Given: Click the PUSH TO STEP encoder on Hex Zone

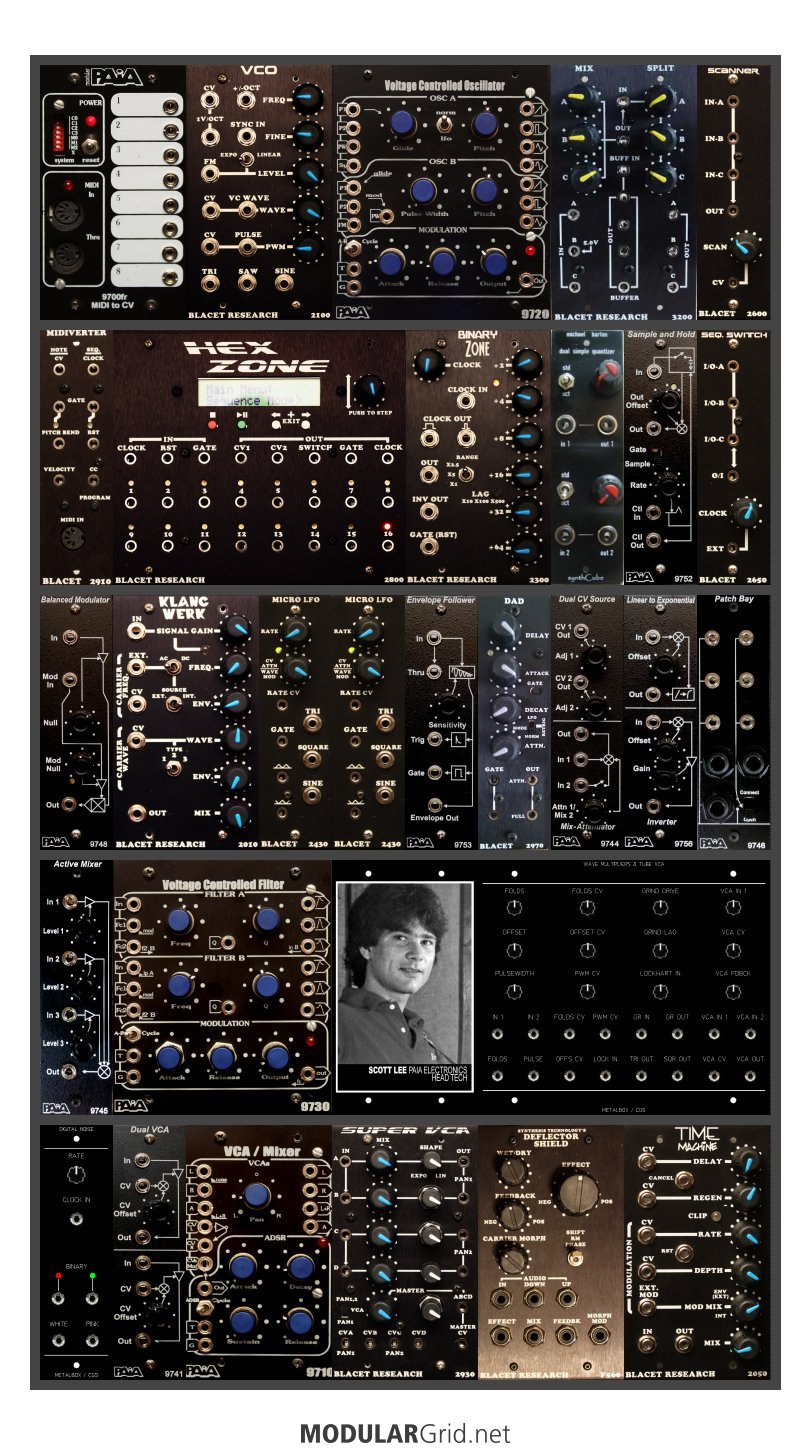Looking at the screenshot, I should coord(369,391).
